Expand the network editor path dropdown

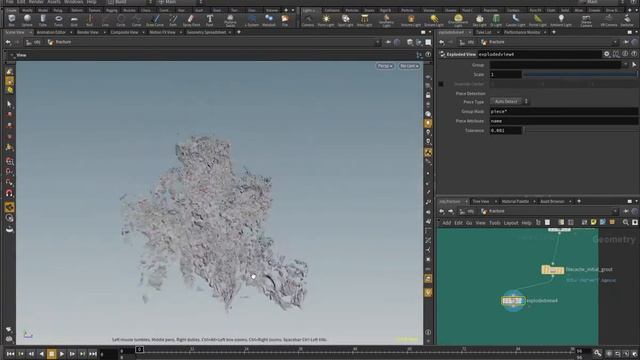615,211
